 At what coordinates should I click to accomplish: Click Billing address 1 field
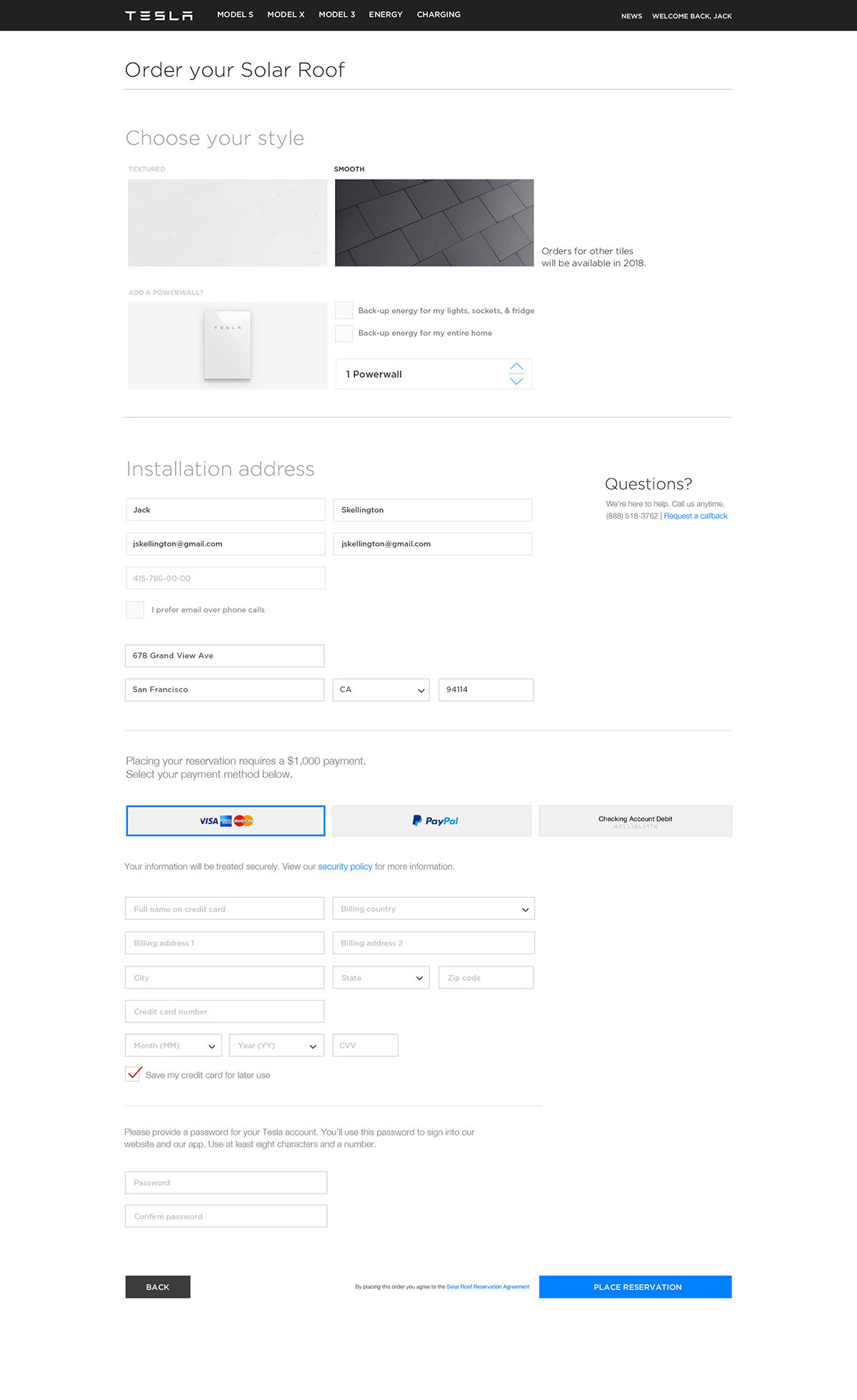pyautogui.click(x=224, y=943)
